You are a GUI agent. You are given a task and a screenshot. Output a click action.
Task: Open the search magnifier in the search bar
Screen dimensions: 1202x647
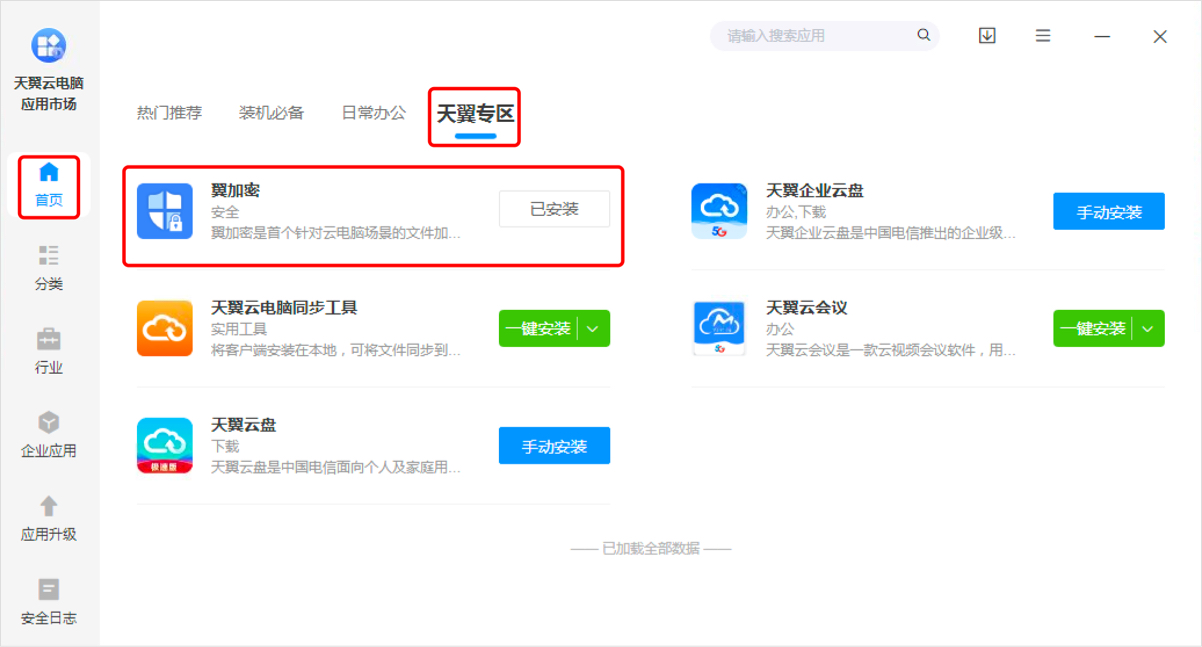pos(923,35)
